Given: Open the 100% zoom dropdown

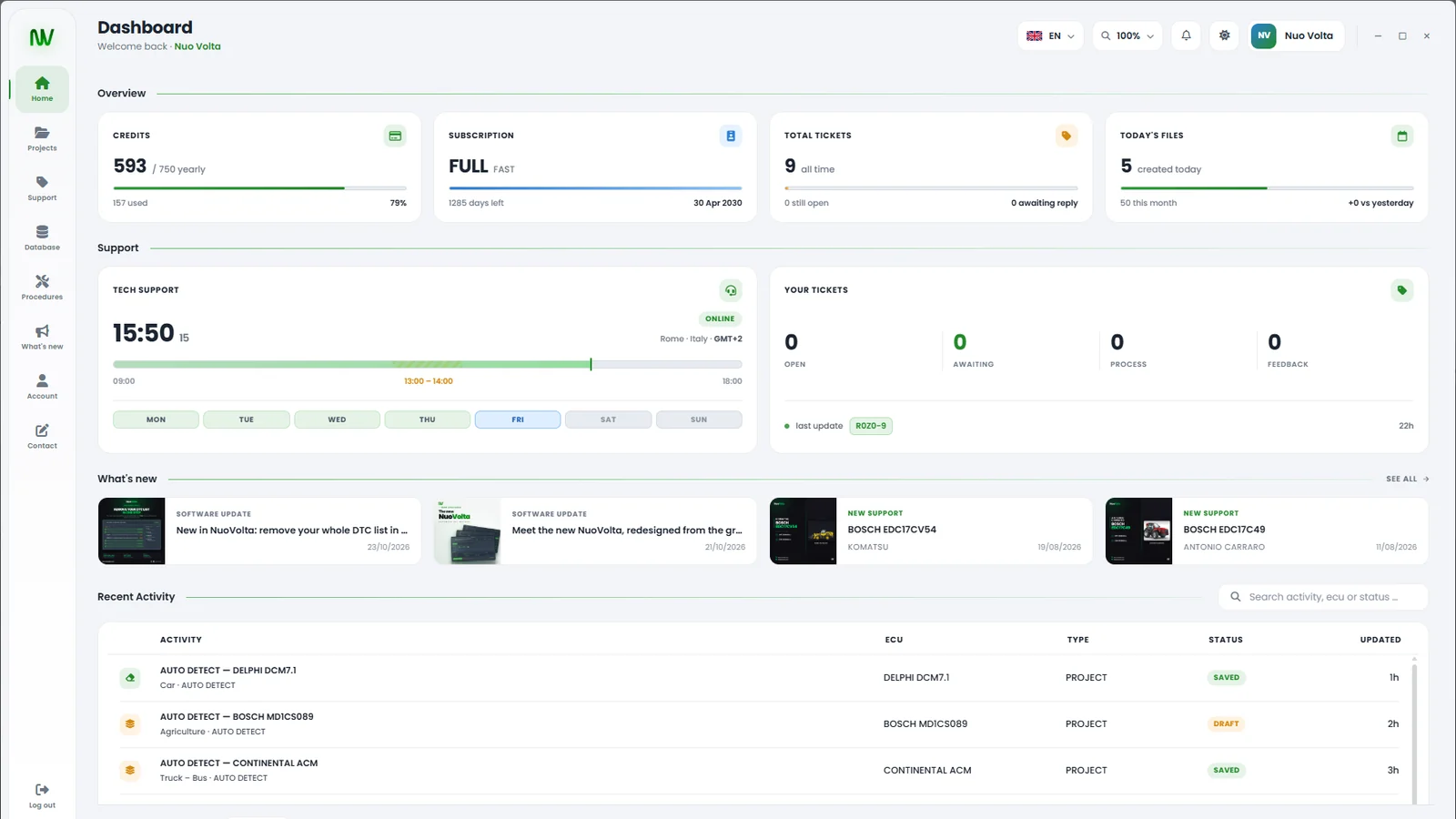Looking at the screenshot, I should pyautogui.click(x=1127, y=35).
